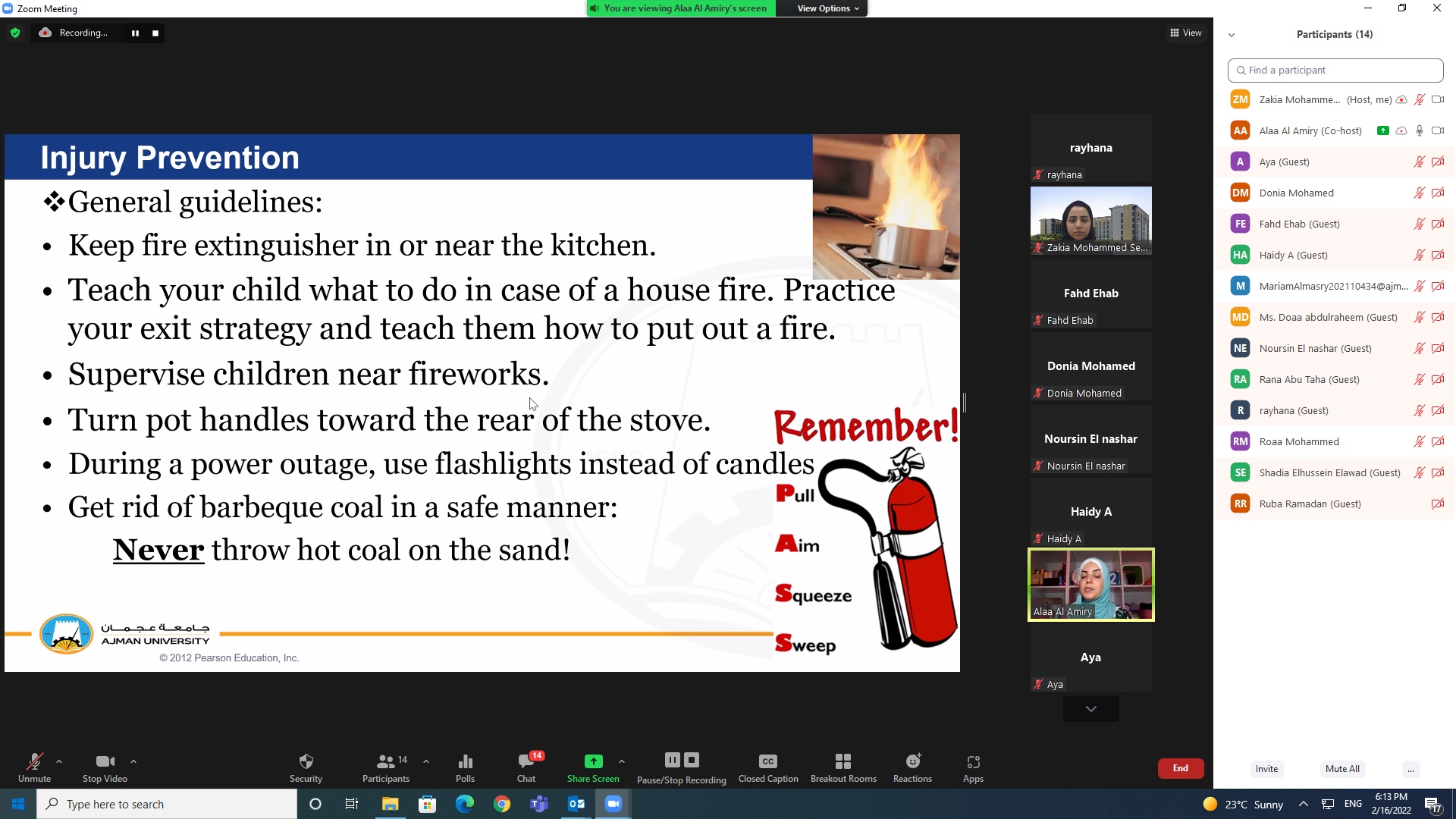This screenshot has height=819, width=1456.
Task: Open the Polls icon in the toolbar
Action: tap(465, 767)
